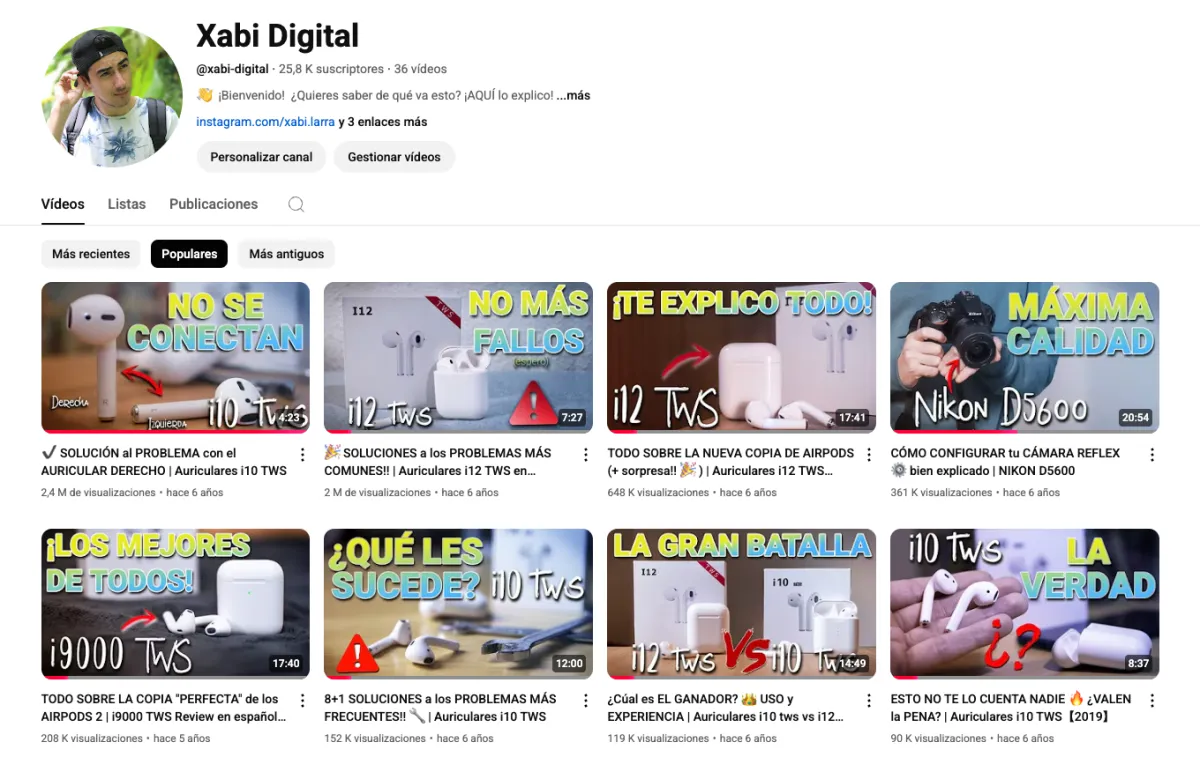Viewport: 1200px width, 757px height.
Task: Click the '208 K visualizaciones' text
Action: point(92,738)
